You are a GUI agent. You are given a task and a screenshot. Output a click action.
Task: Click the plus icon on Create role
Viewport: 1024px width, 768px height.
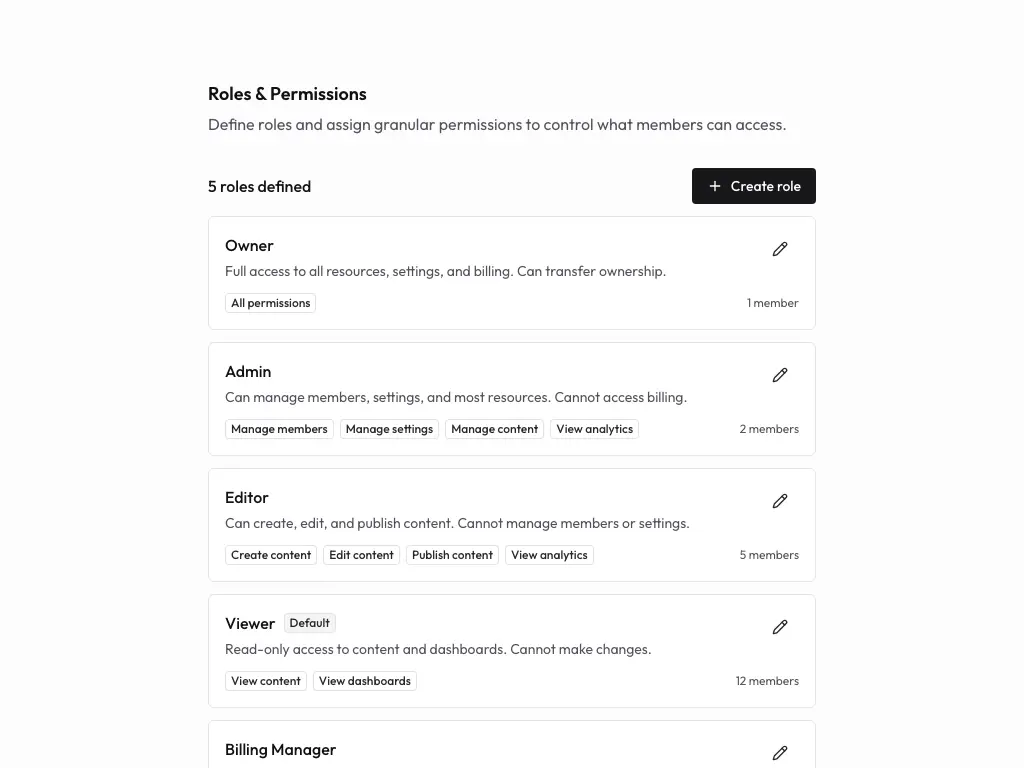(714, 186)
